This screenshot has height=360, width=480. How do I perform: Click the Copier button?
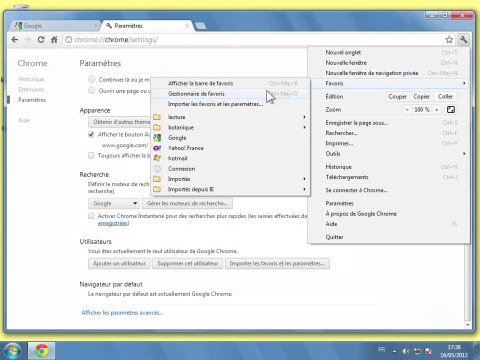421,96
